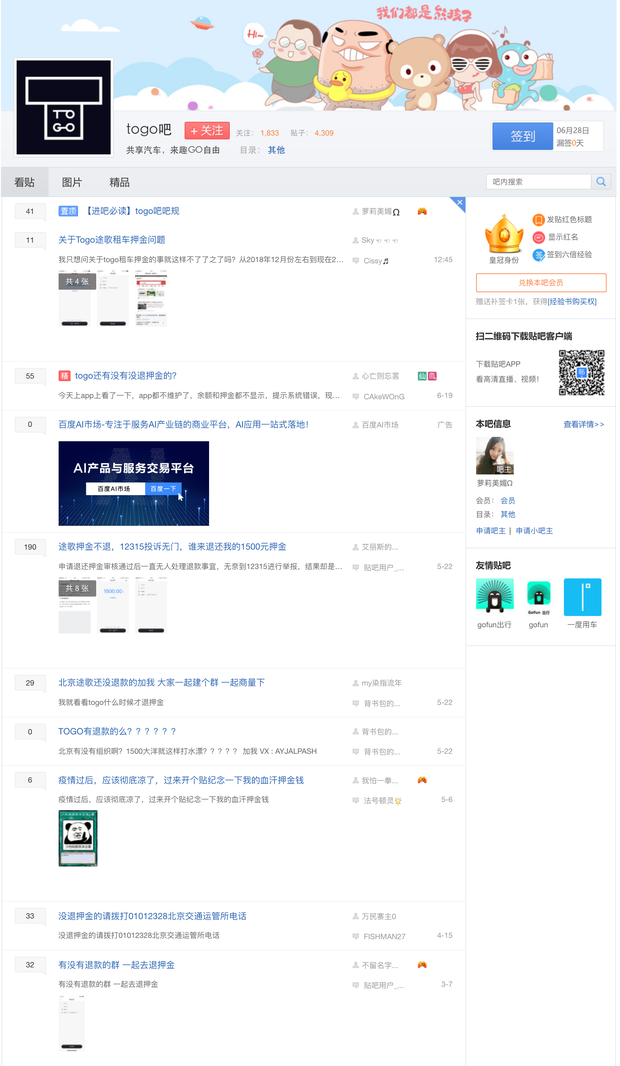Open the 1500.00 screenshot thumbnail

point(113,606)
